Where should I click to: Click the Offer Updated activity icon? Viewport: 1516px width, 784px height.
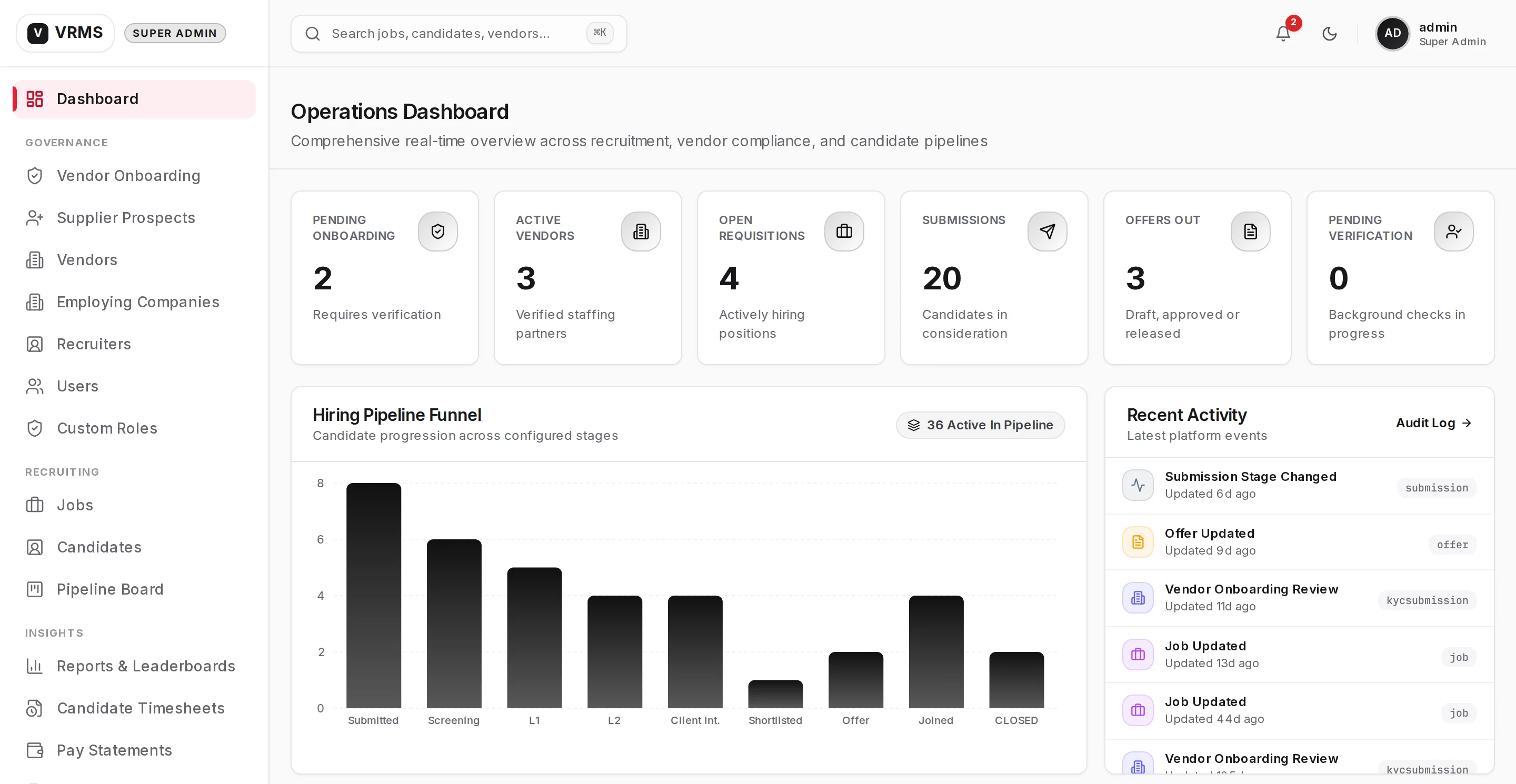tap(1138, 542)
